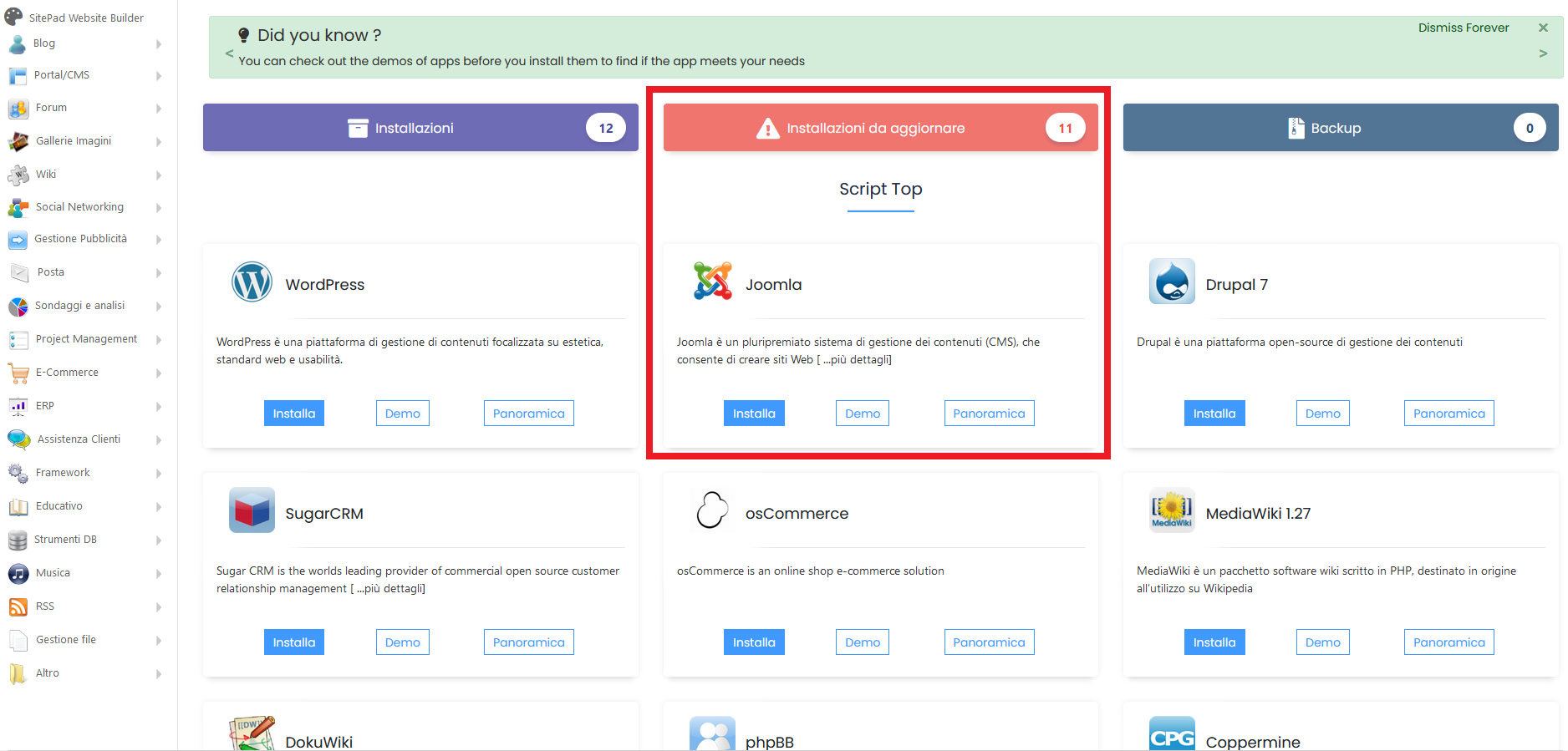Select the ERP chart icon
The width and height of the screenshot is (1568, 751).
point(18,407)
